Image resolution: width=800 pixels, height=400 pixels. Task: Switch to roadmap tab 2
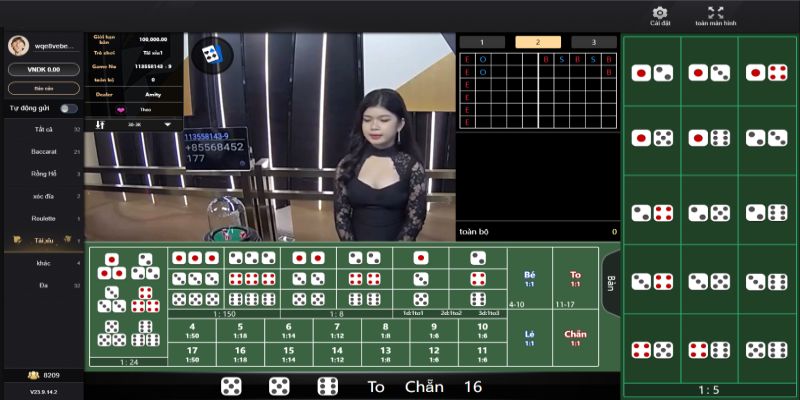point(538,42)
